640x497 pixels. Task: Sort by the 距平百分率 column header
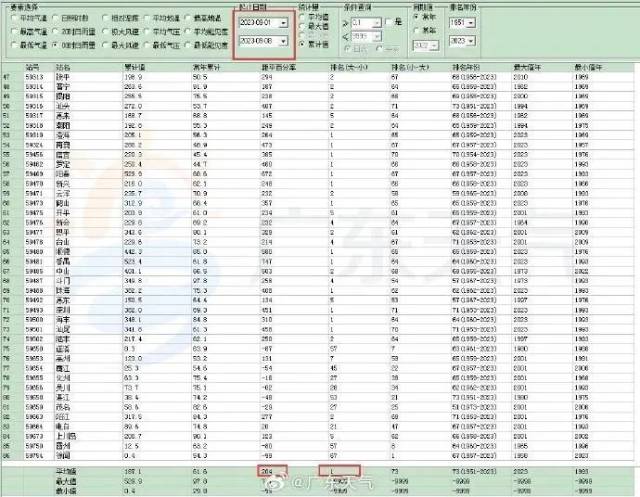(x=278, y=67)
